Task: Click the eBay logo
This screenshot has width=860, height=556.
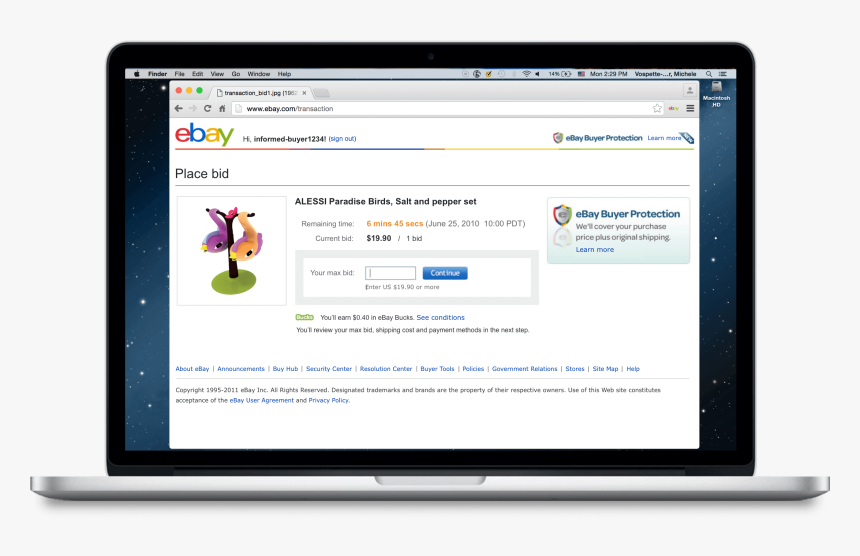Action: point(205,134)
